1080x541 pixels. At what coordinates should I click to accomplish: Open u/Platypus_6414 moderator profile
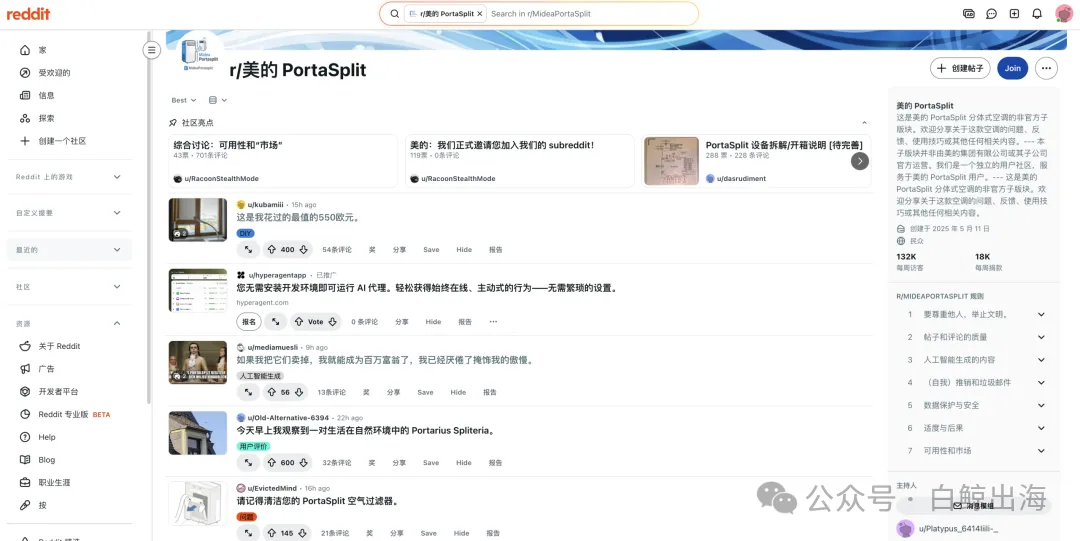click(958, 529)
